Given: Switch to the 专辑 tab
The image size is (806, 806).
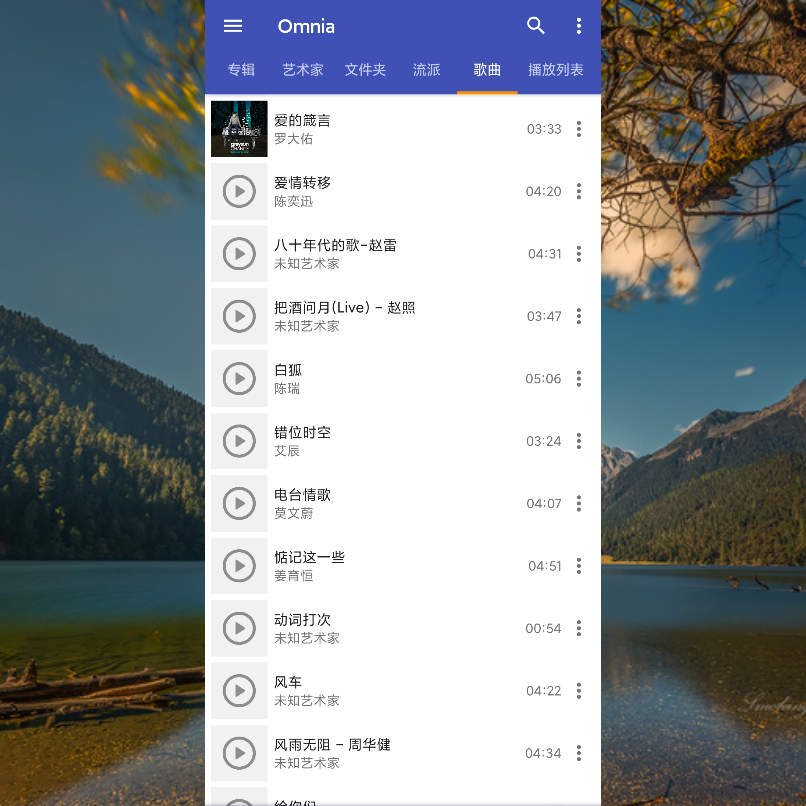Looking at the screenshot, I should point(241,70).
